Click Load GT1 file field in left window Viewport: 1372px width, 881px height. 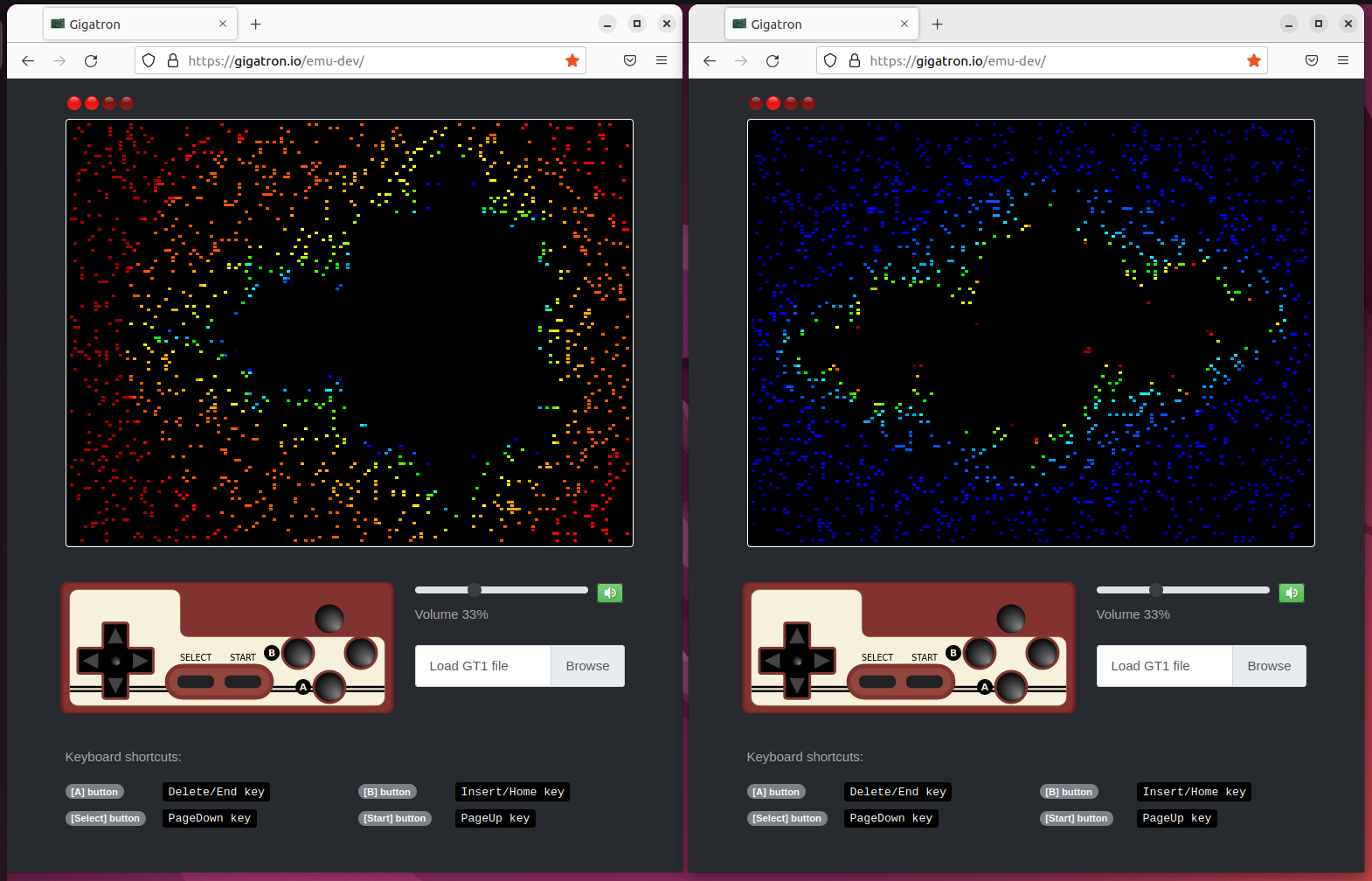(x=483, y=666)
